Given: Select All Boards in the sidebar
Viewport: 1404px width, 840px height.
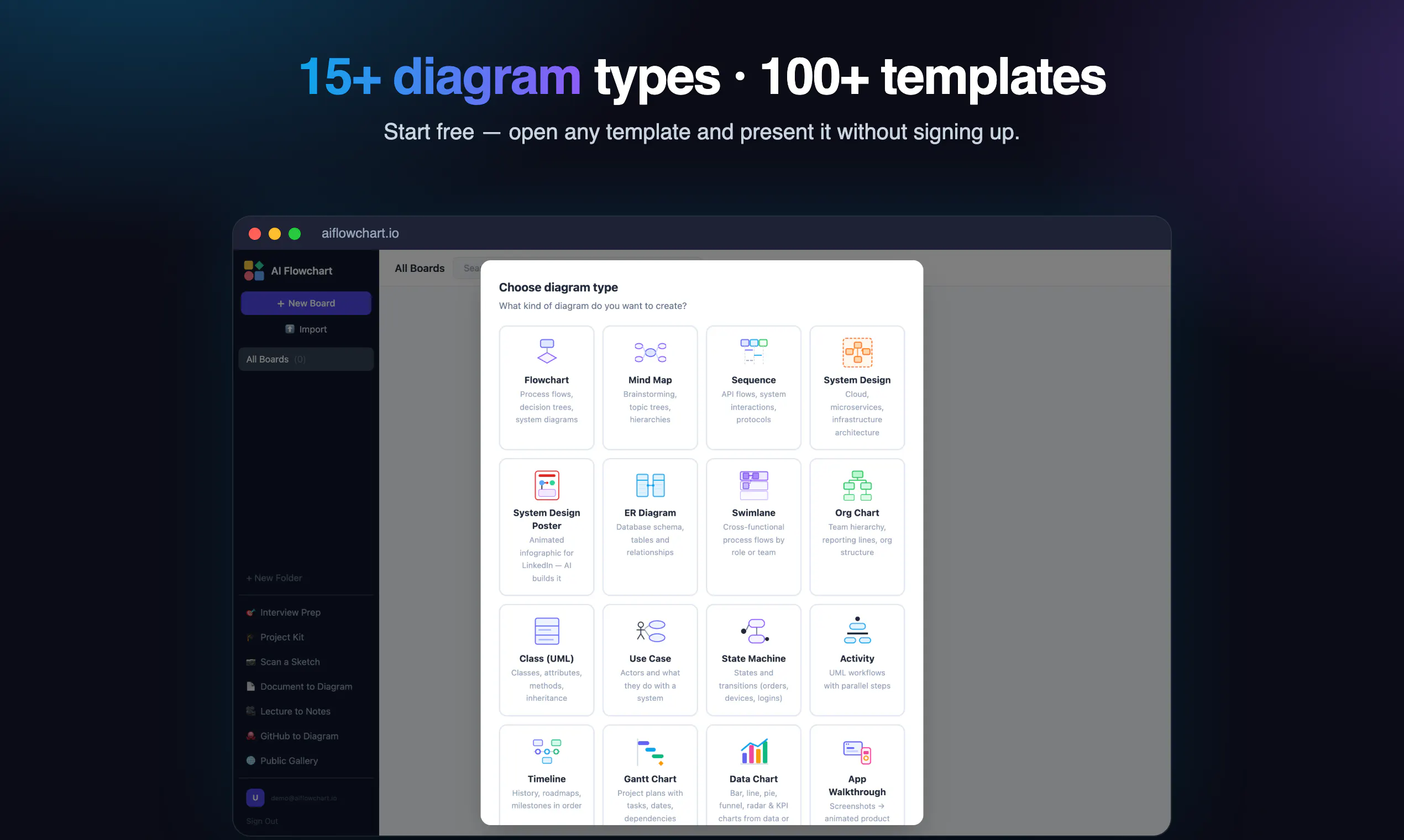Looking at the screenshot, I should (306, 359).
